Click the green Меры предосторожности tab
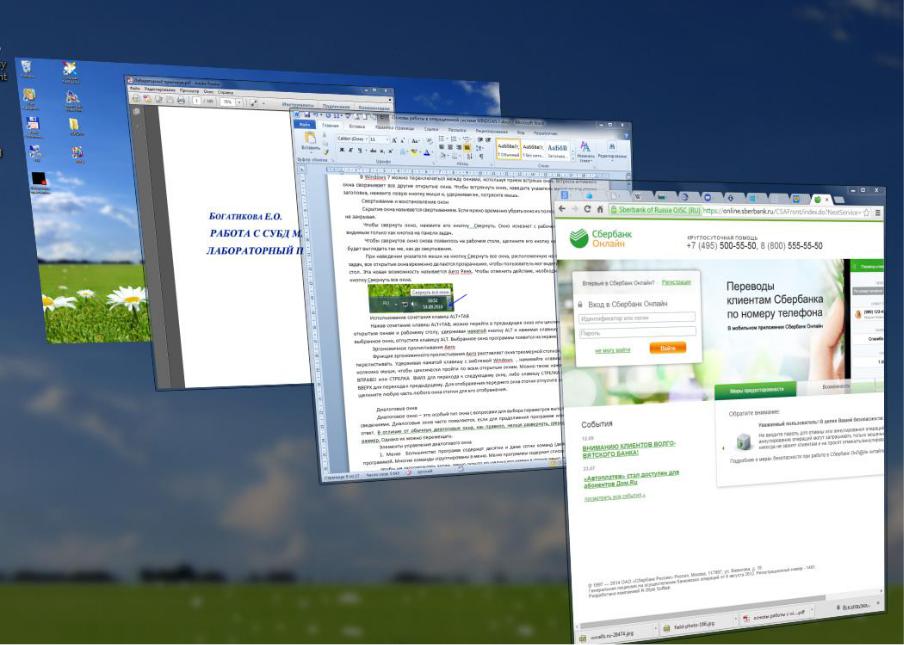Screen dimensions: 904x645 pyautogui.click(x=756, y=390)
